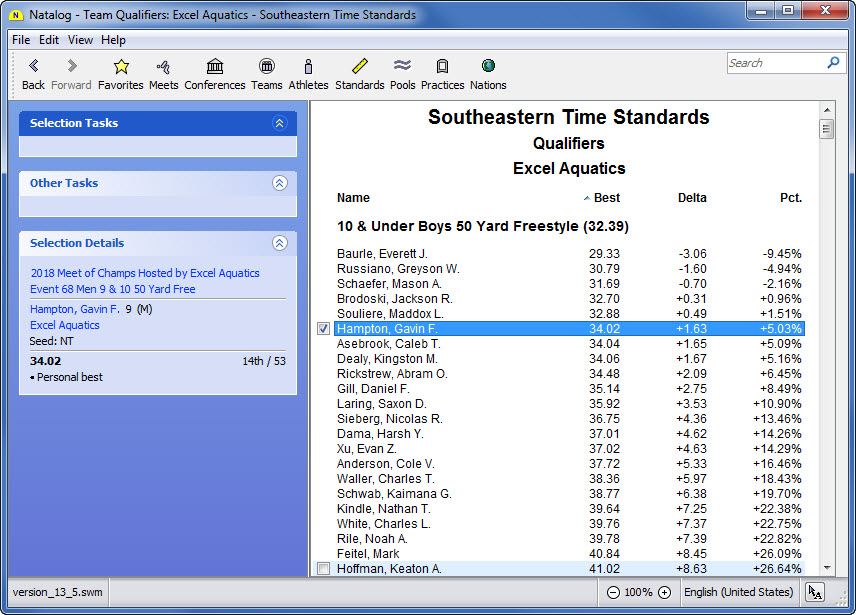Open the View menu

pyautogui.click(x=80, y=40)
